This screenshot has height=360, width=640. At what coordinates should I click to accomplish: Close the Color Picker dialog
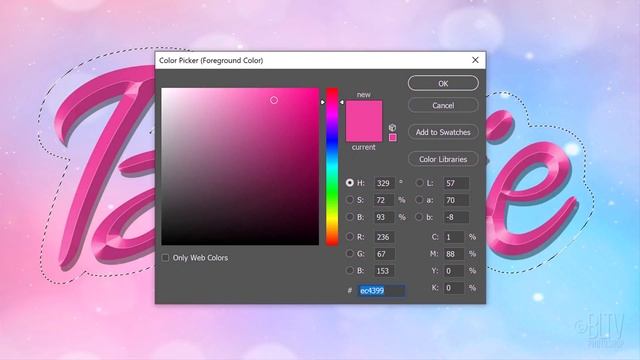click(475, 60)
